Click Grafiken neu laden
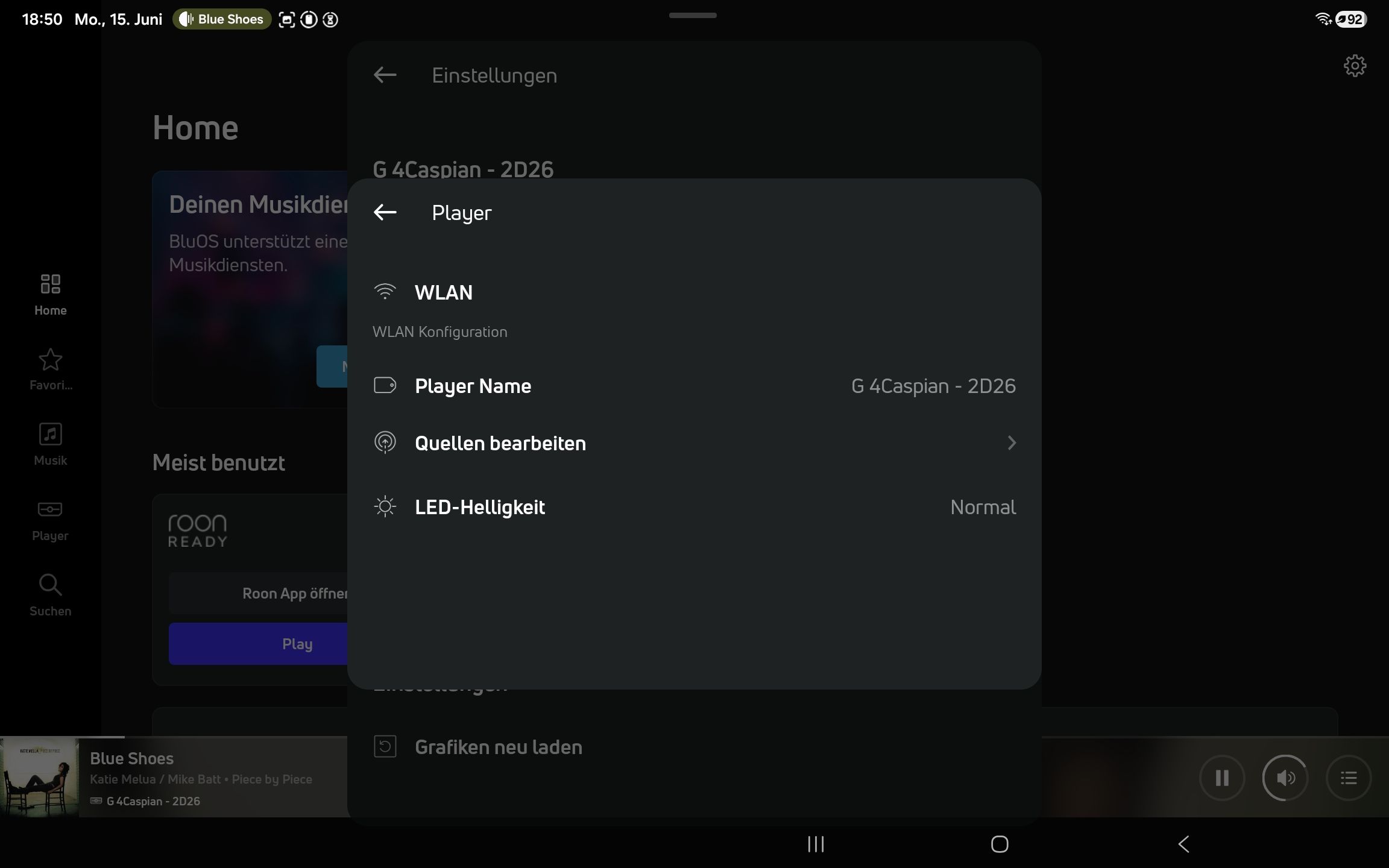 pyautogui.click(x=498, y=747)
